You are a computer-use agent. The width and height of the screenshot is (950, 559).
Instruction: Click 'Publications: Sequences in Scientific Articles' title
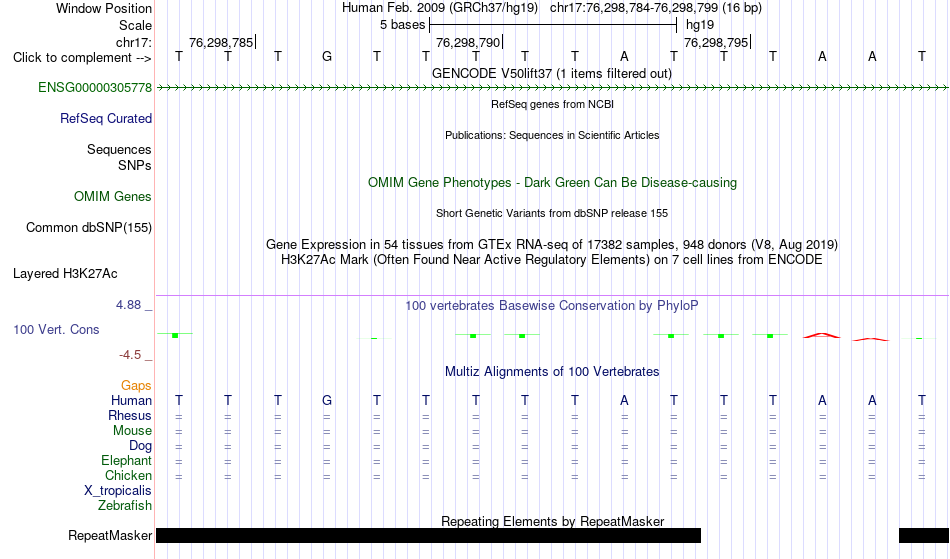coord(552,135)
